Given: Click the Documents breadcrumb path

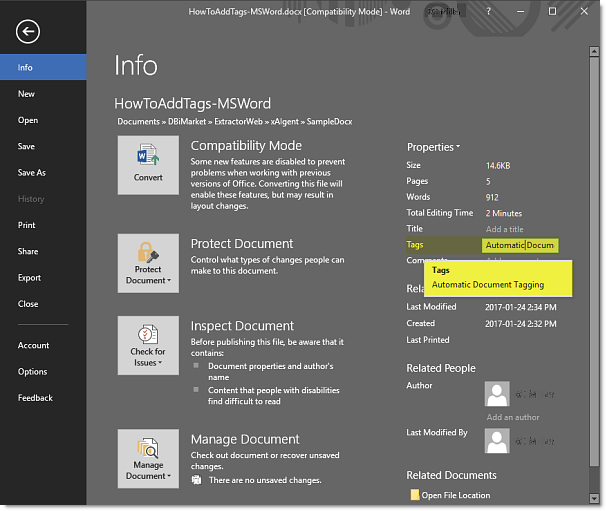Looking at the screenshot, I should pos(138,122).
